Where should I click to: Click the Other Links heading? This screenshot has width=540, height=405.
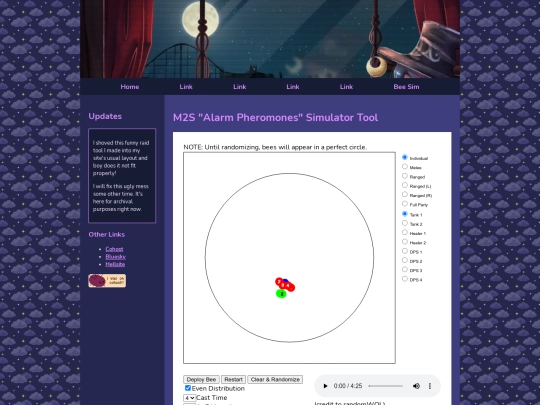[x=107, y=235]
